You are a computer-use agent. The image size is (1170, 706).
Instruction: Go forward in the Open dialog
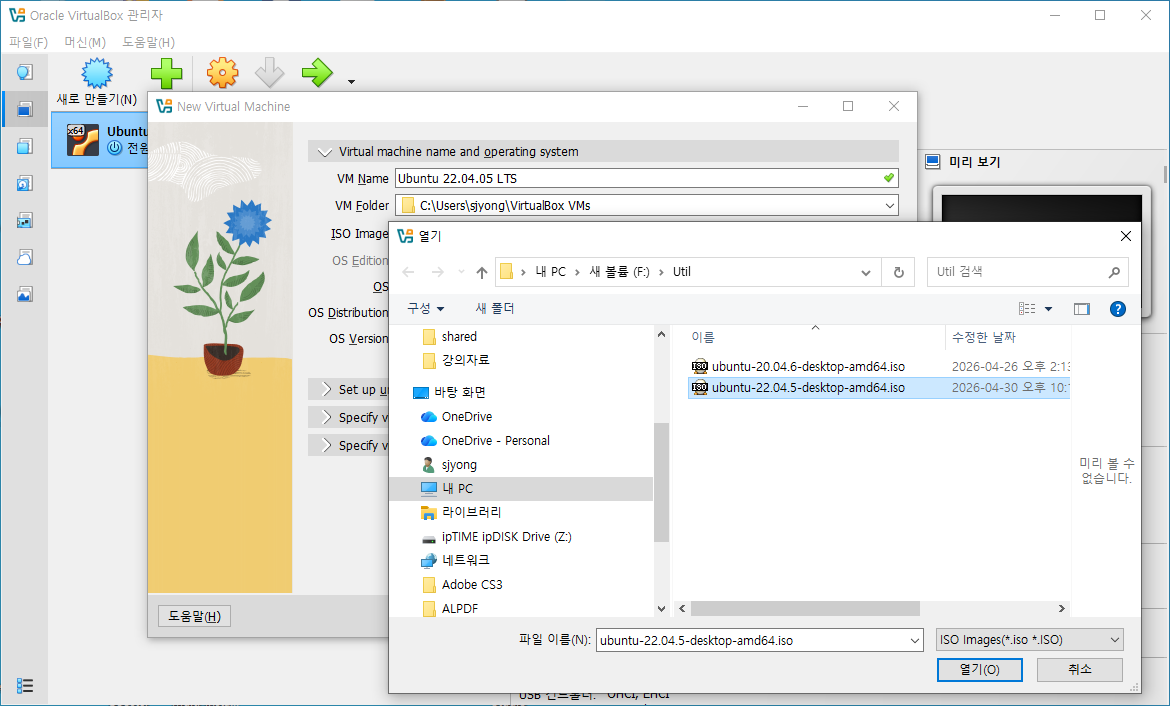[x=438, y=272]
